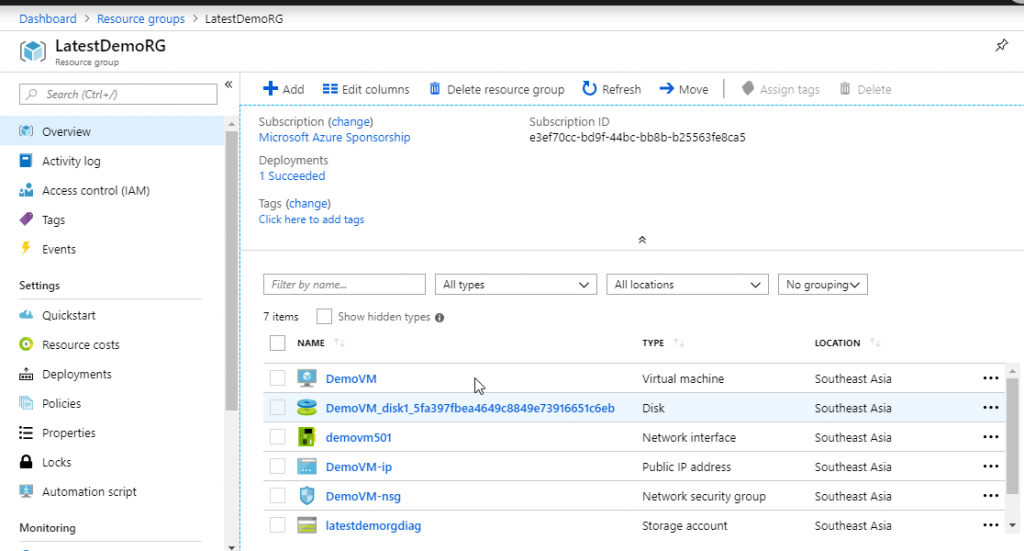Open the ellipsis menu for latestdemorgdiag row
The height and width of the screenshot is (551, 1024).
(x=991, y=525)
